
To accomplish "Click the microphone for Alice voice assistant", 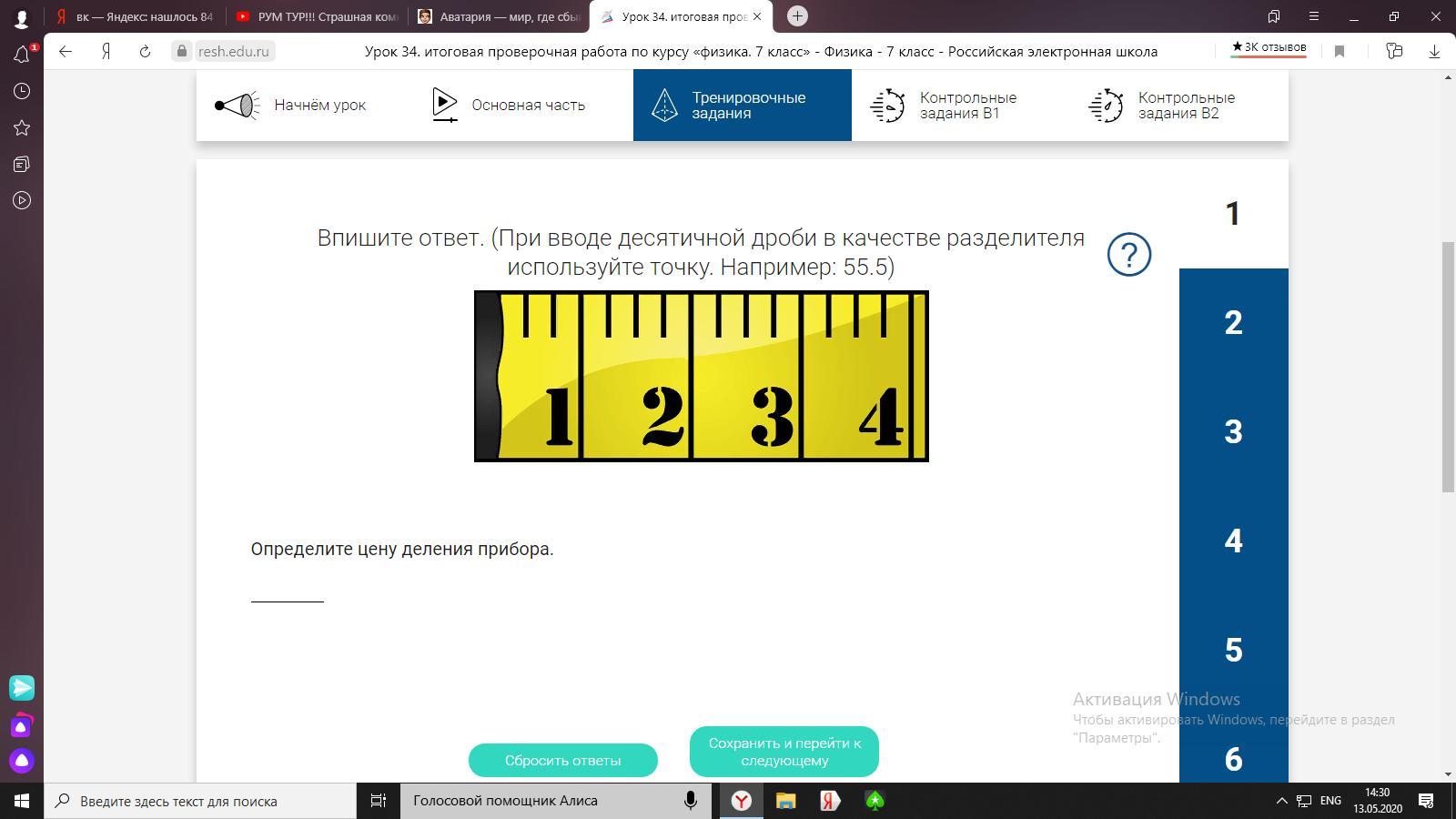I will tap(691, 801).
